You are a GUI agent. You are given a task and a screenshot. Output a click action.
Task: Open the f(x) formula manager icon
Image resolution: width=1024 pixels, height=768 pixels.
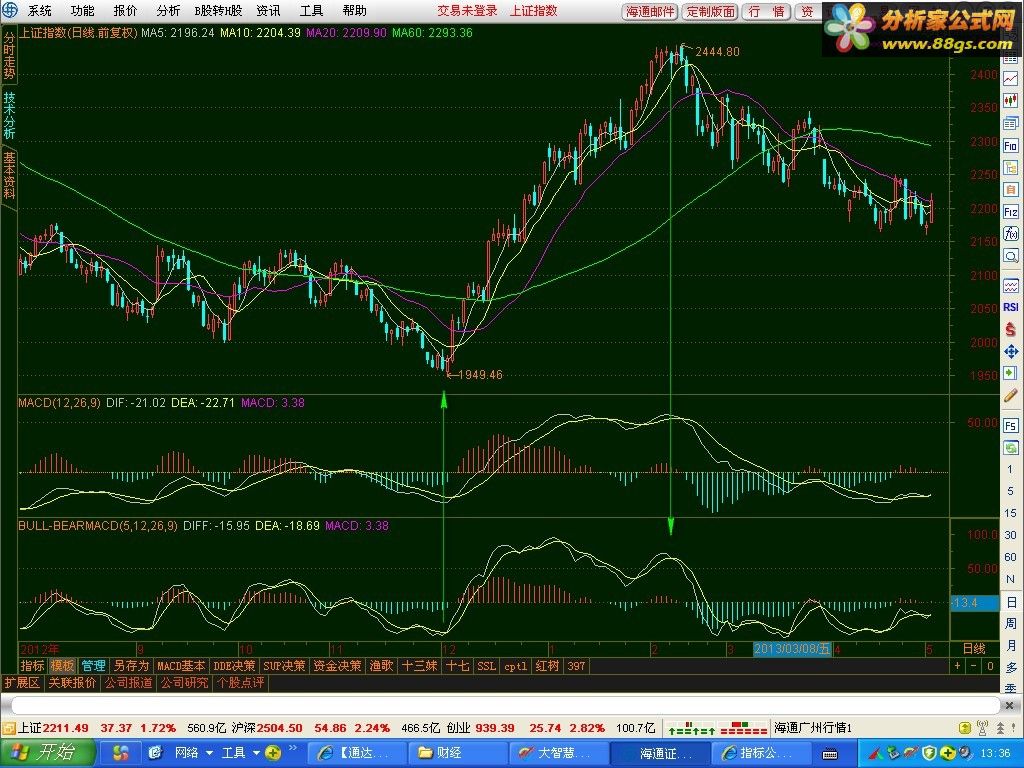tap(1010, 234)
